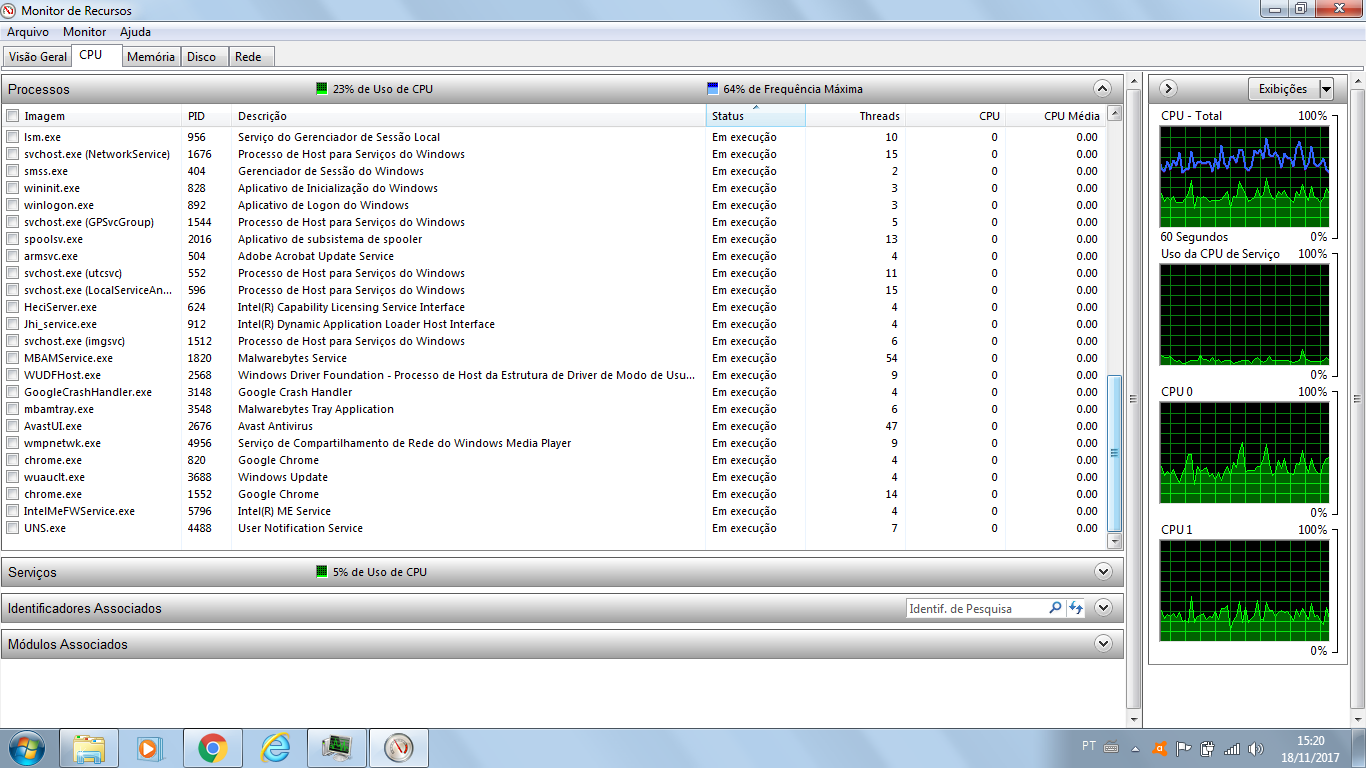The width and height of the screenshot is (1366, 768).
Task: Check the lsm.exe process checkbox
Action: click(13, 137)
